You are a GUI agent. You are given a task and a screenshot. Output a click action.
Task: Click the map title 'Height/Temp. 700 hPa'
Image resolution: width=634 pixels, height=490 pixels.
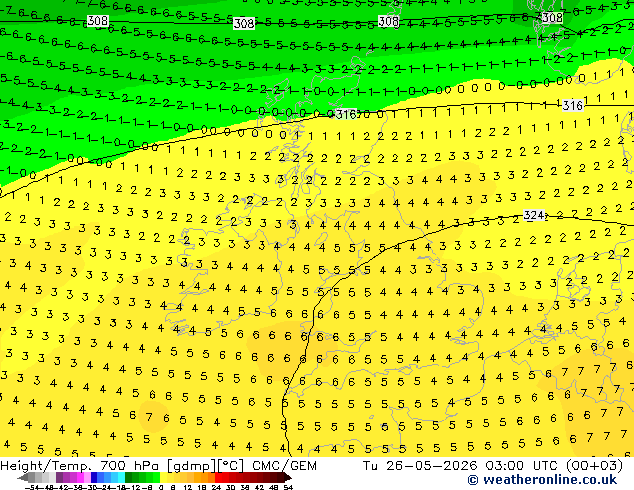click(x=81, y=466)
